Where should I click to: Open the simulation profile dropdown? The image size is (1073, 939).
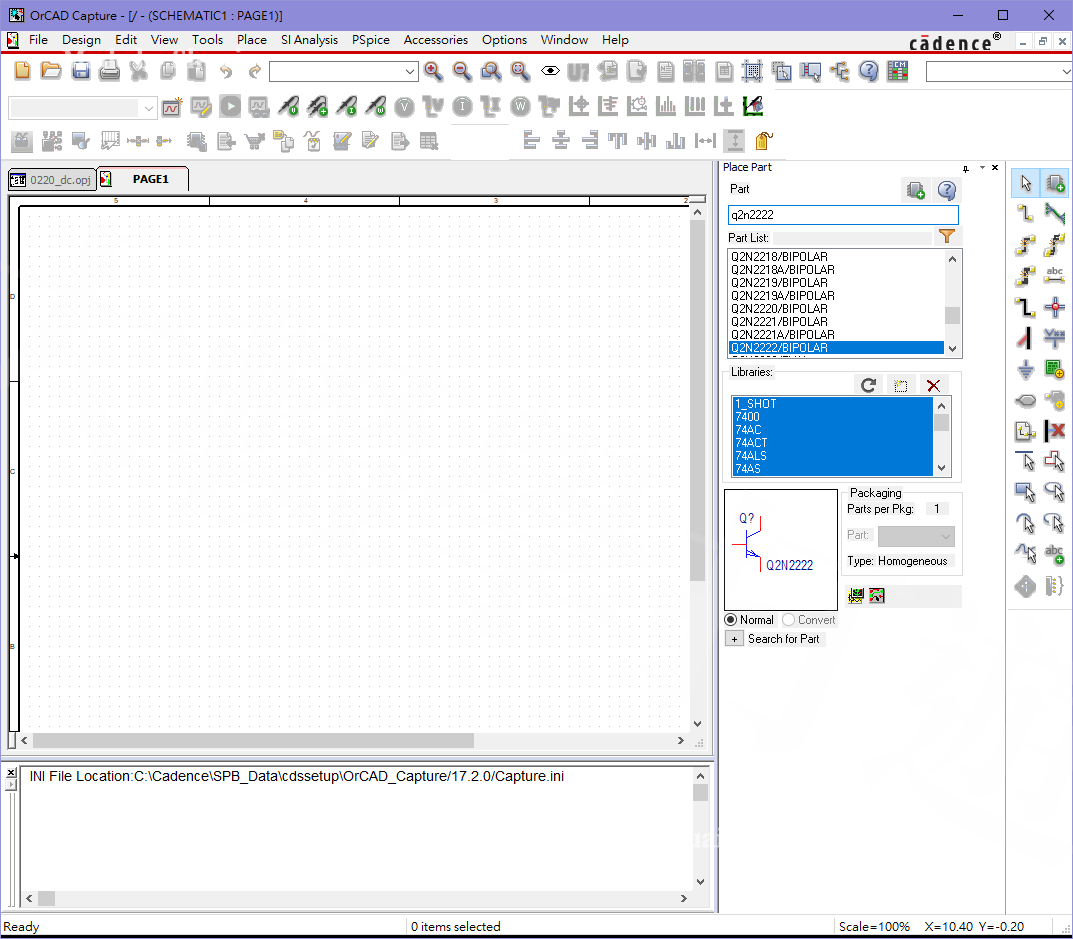pos(148,107)
